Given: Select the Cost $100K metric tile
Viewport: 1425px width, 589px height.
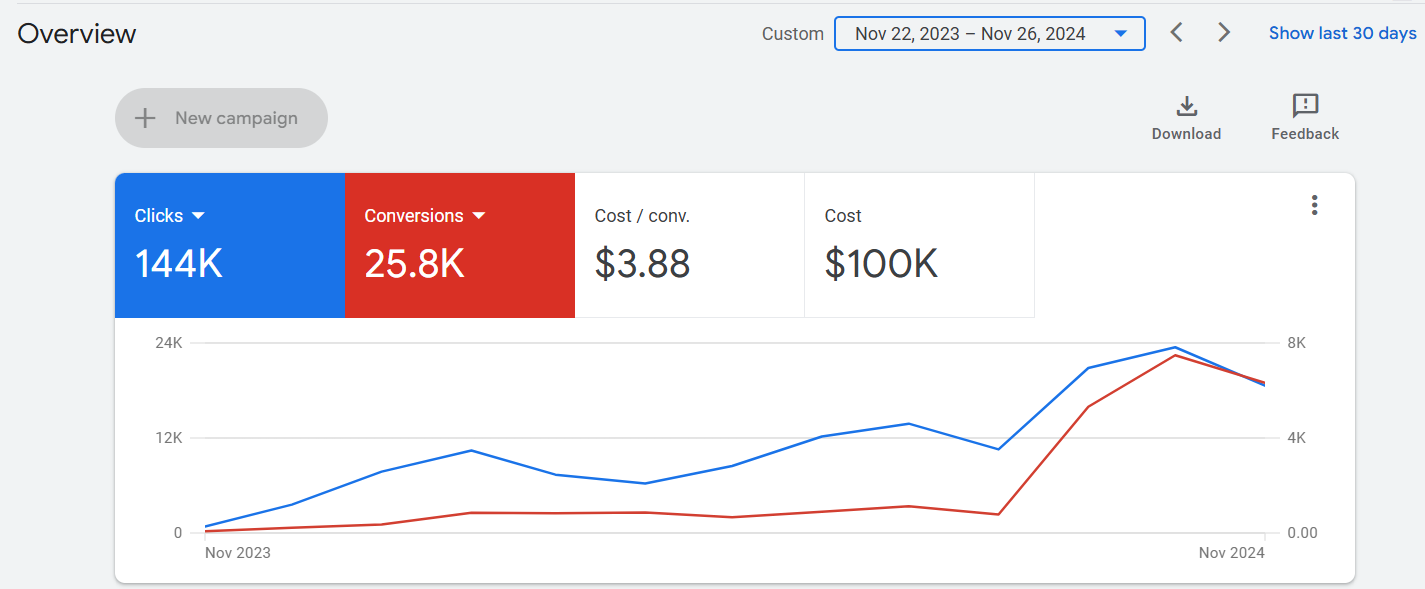Looking at the screenshot, I should coord(918,245).
